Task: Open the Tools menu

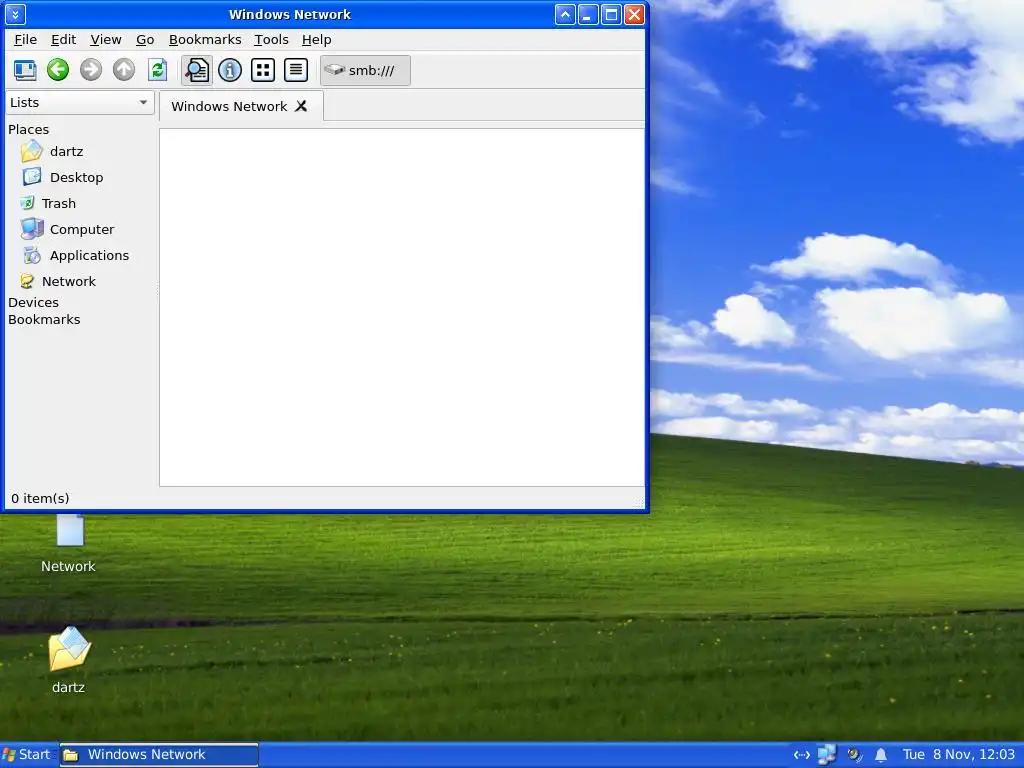Action: [x=271, y=40]
